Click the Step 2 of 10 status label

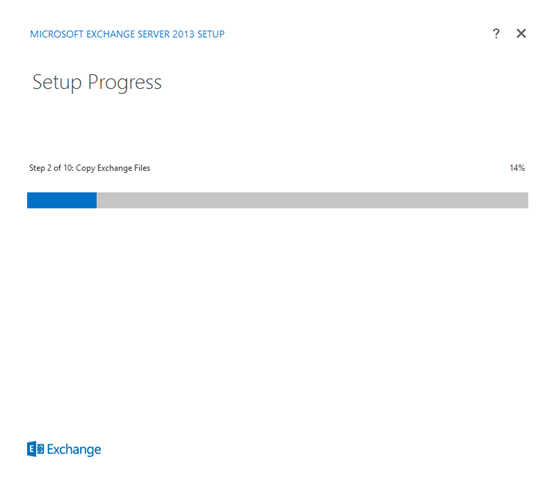coord(89,168)
